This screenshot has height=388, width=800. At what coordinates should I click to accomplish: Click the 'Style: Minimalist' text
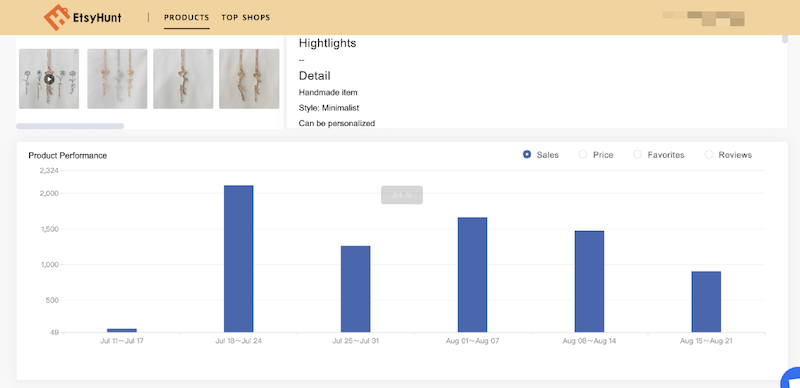point(329,108)
